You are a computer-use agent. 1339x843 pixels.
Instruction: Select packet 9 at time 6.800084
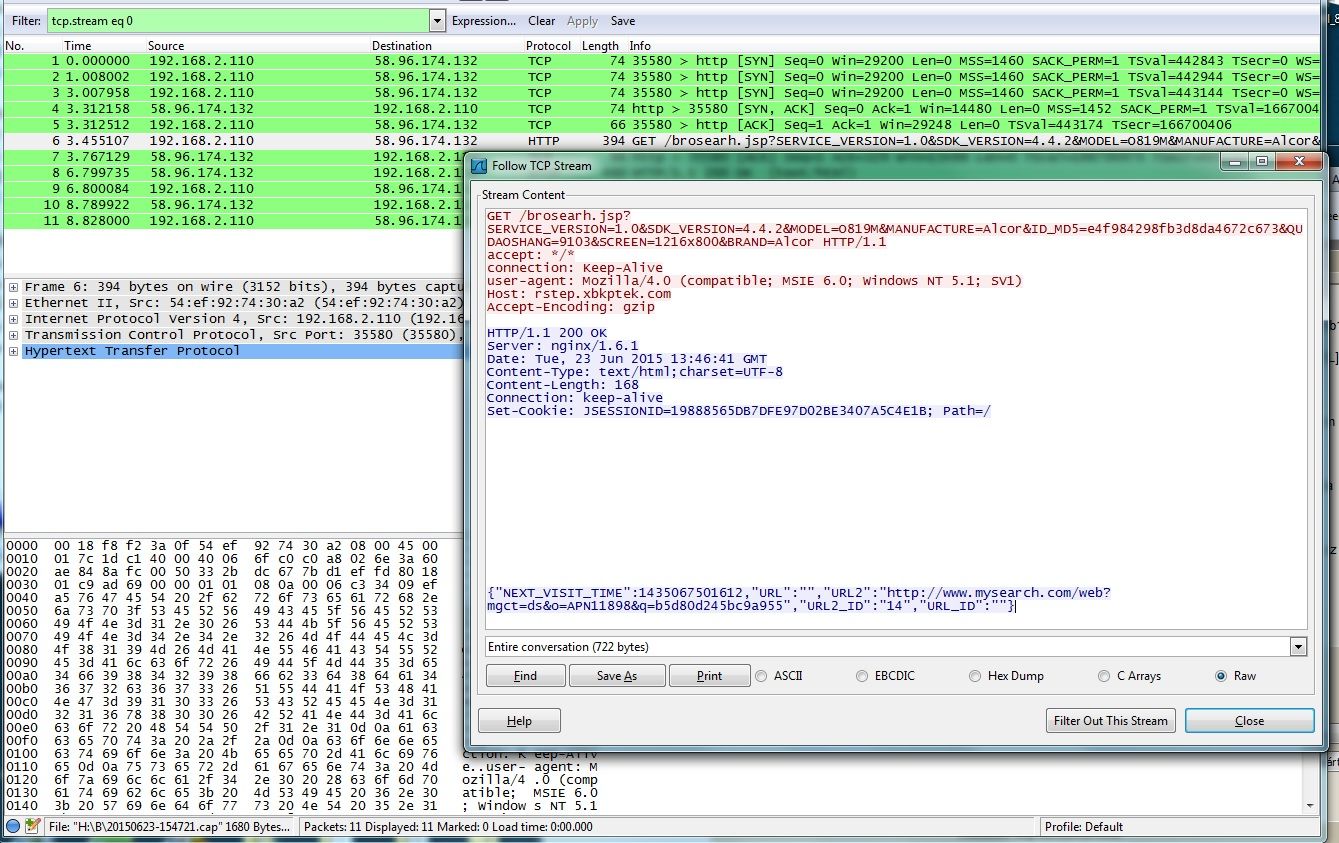235,189
